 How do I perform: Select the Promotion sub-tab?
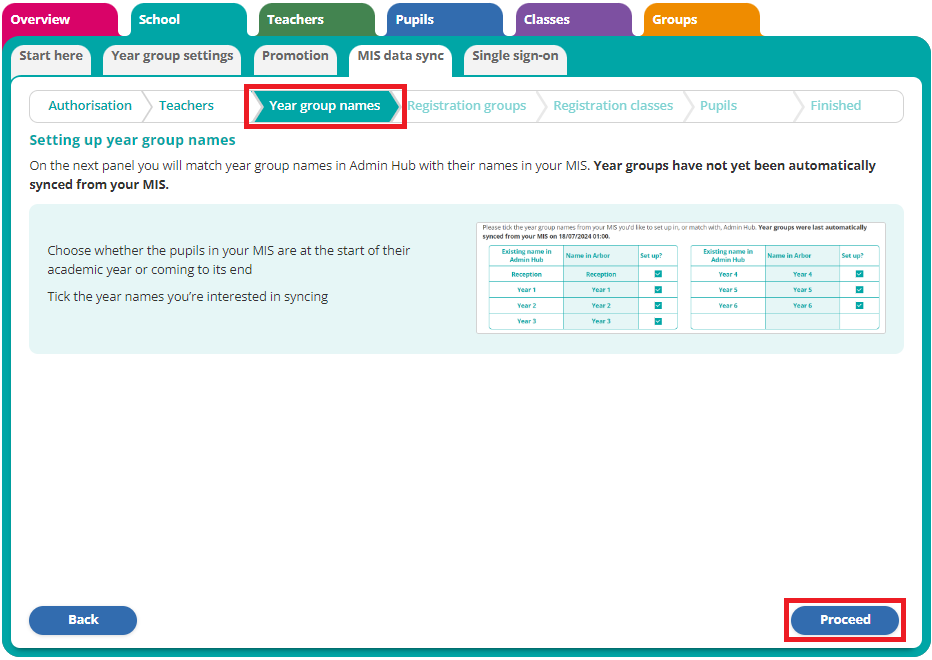(295, 56)
